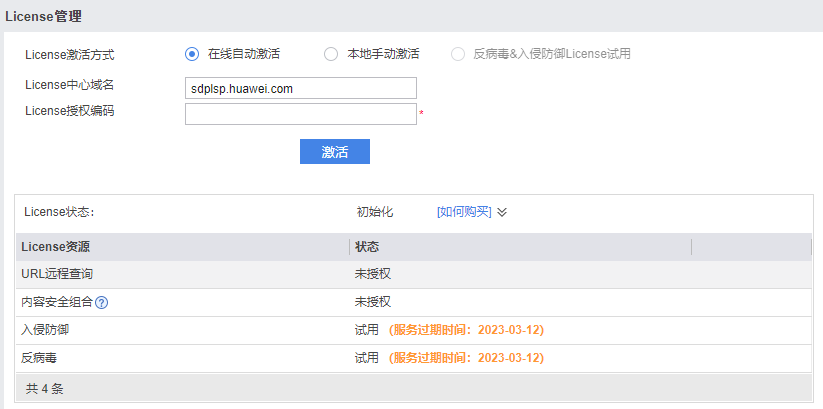Click the 反病毒 service expiry date text
Viewport: 823px width, 409px height.
pyautogui.click(x=466, y=358)
